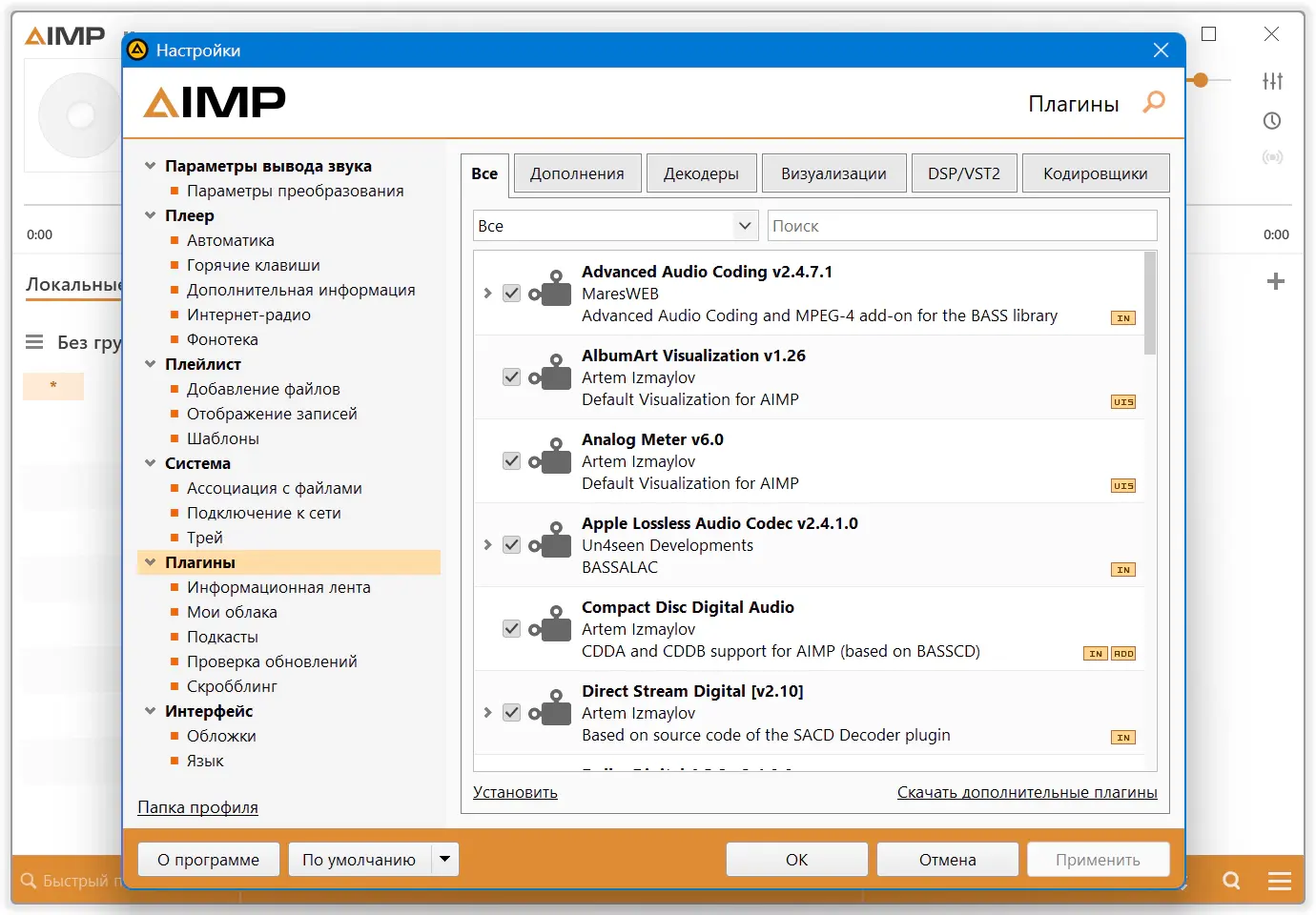The width and height of the screenshot is (1316, 915).
Task: Click plugin icon of Apple Lossless Audio Codec
Action: click(x=550, y=540)
